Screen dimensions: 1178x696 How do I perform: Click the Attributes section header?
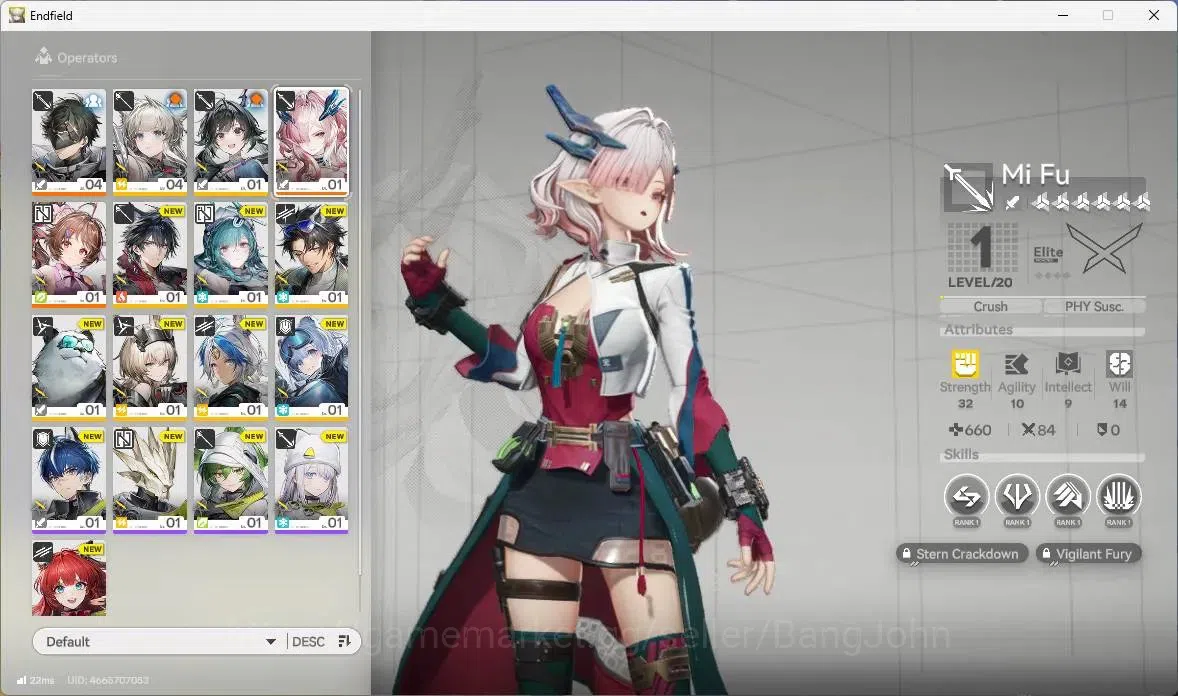[978, 329]
